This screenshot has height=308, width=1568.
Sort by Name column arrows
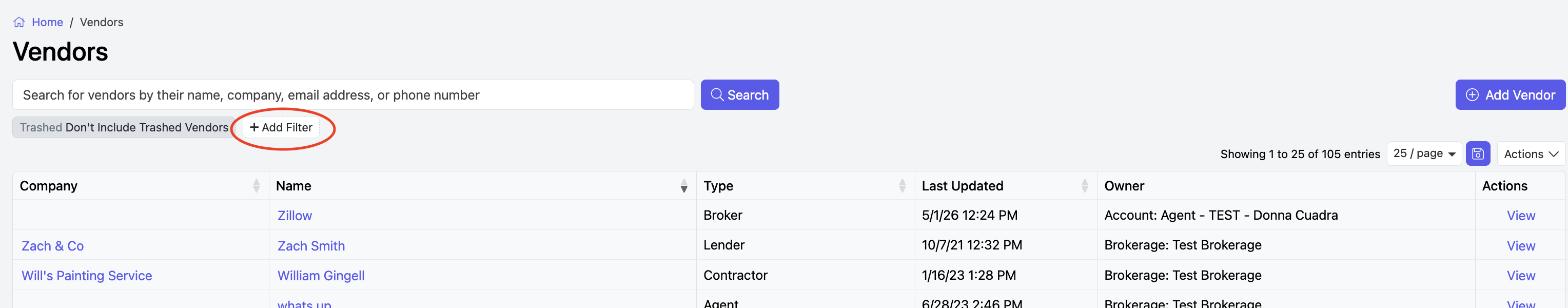point(683,186)
